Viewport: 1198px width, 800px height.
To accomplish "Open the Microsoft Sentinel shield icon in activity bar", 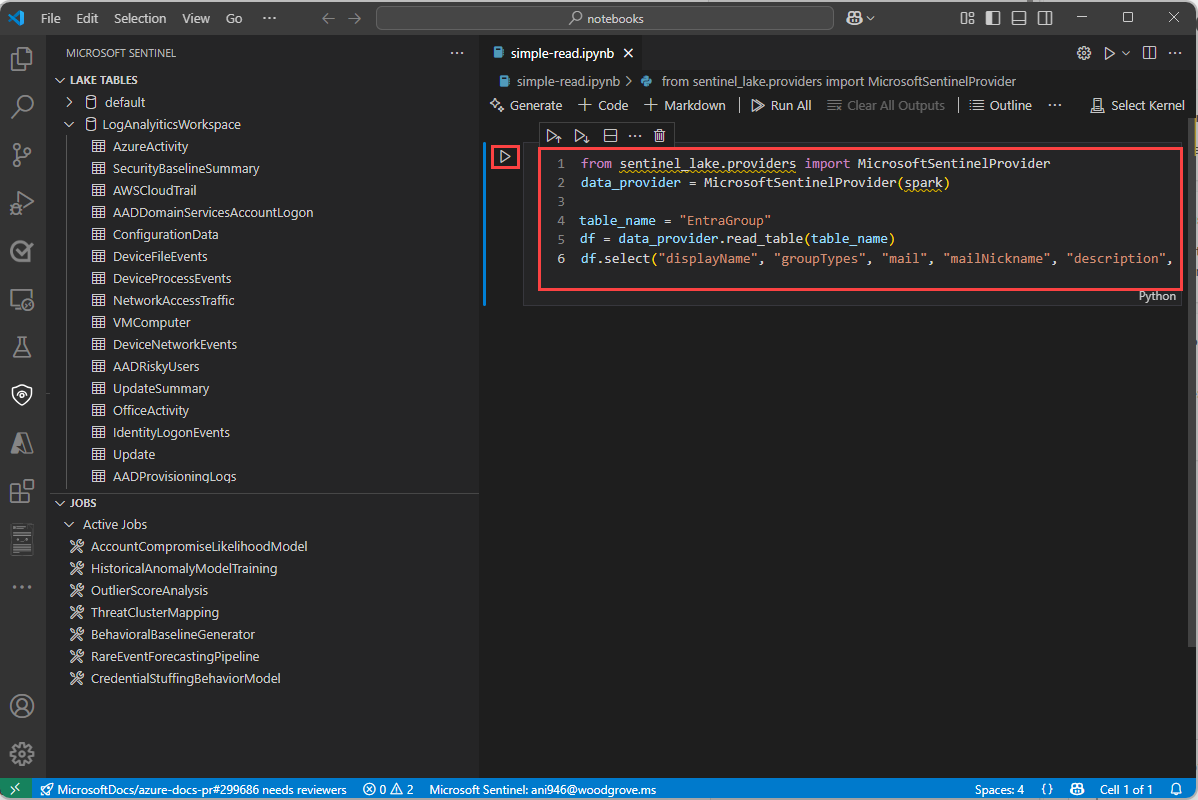I will pos(22,395).
